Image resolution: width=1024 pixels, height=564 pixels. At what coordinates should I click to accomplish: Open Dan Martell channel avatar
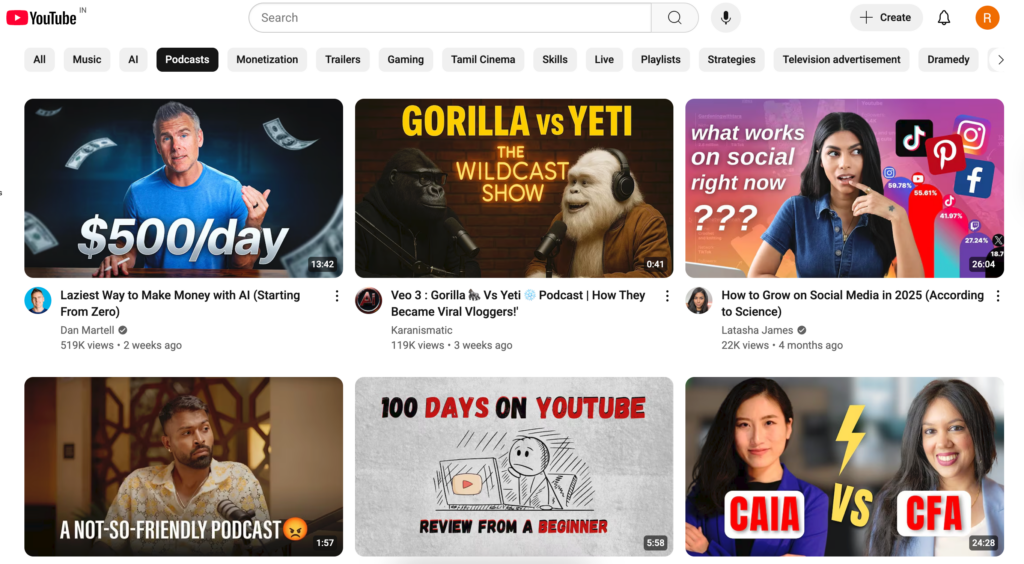click(x=38, y=300)
